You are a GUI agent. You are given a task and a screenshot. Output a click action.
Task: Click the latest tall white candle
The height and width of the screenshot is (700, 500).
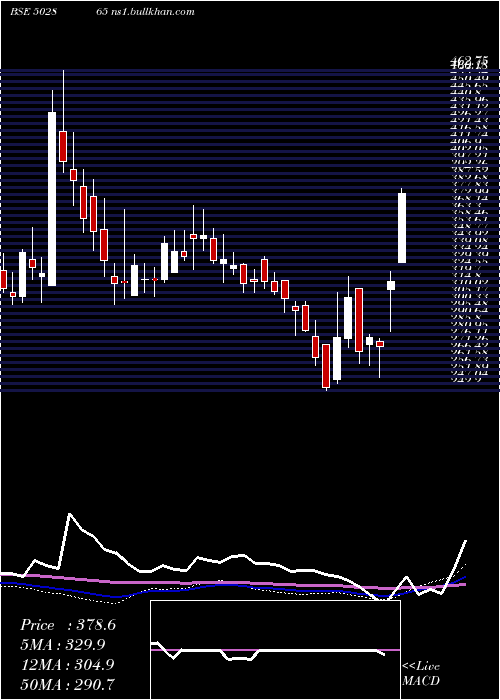click(402, 228)
